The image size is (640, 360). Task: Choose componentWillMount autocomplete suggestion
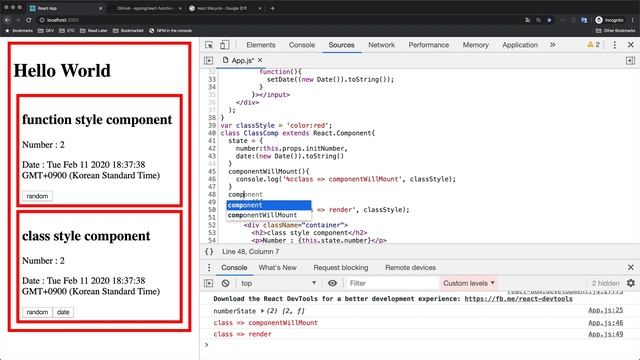pos(269,215)
